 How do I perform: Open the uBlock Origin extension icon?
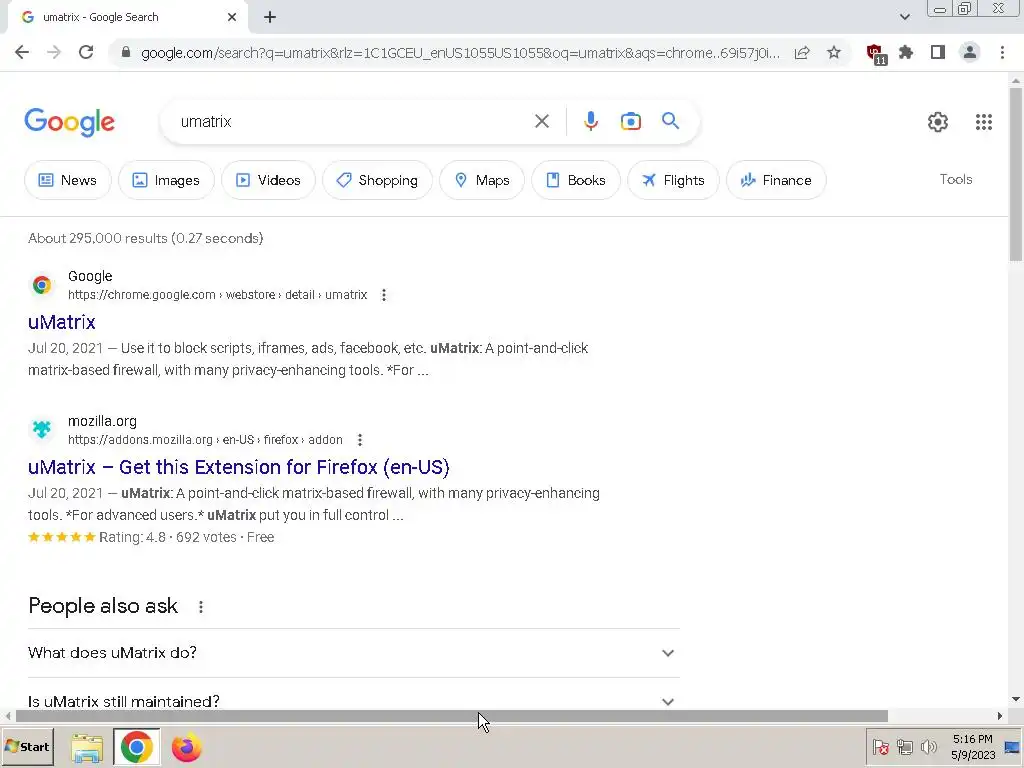[x=875, y=54]
